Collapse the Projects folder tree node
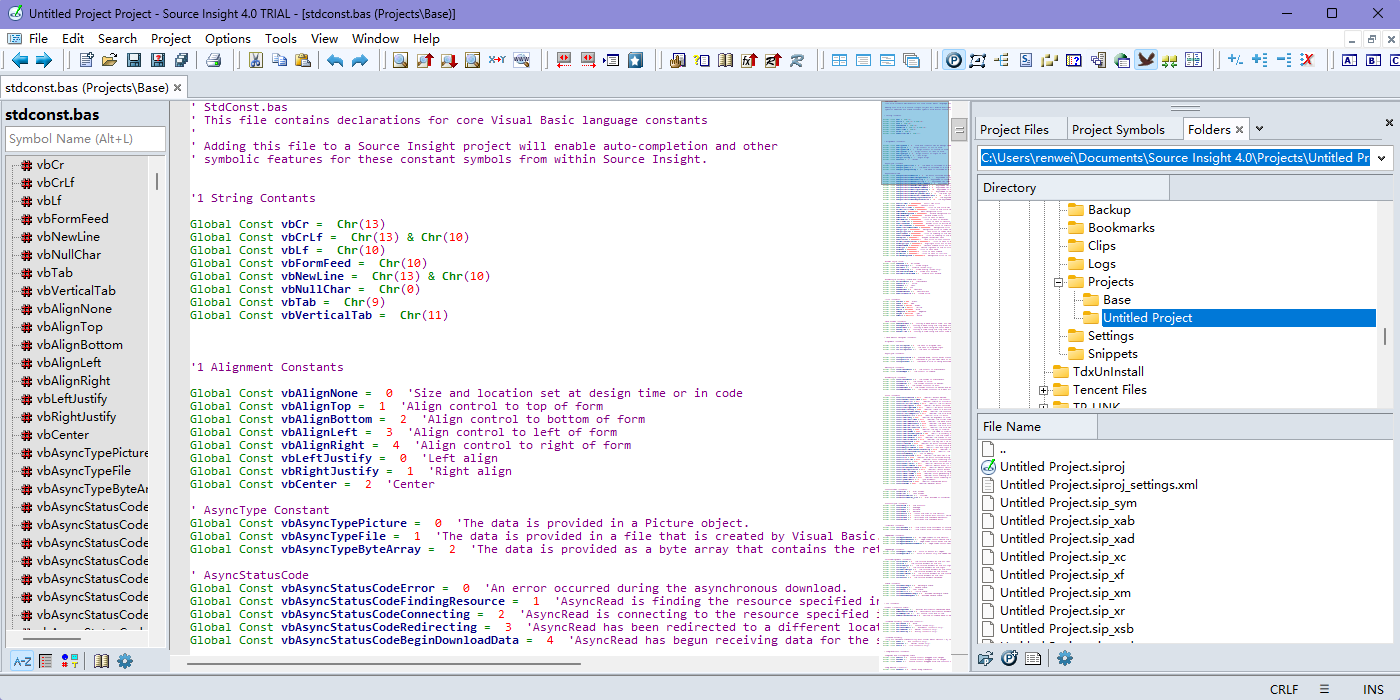 (1059, 282)
